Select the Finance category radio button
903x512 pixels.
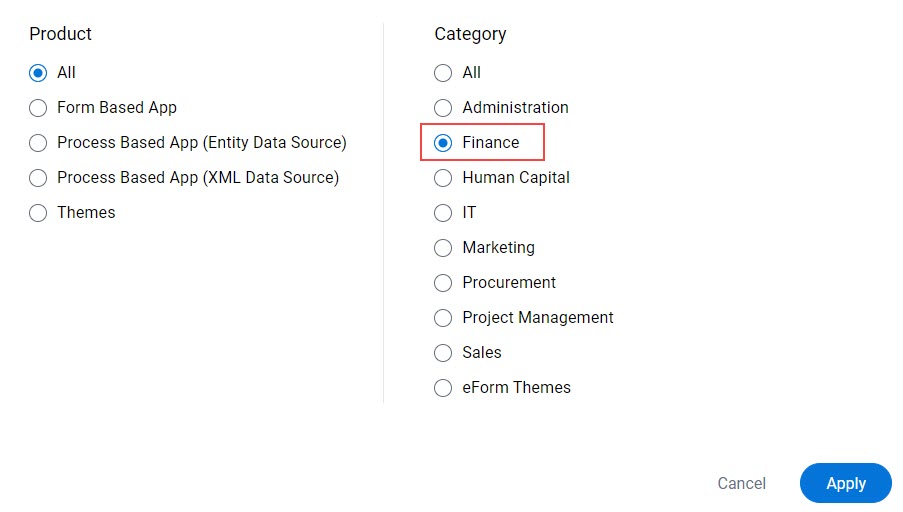[443, 143]
